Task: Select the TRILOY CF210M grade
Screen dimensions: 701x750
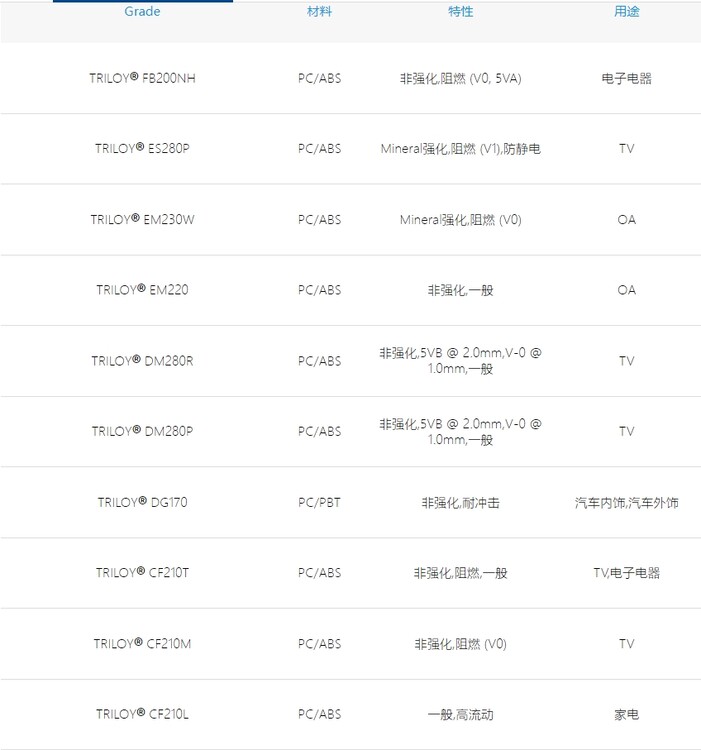Action: coord(142,644)
